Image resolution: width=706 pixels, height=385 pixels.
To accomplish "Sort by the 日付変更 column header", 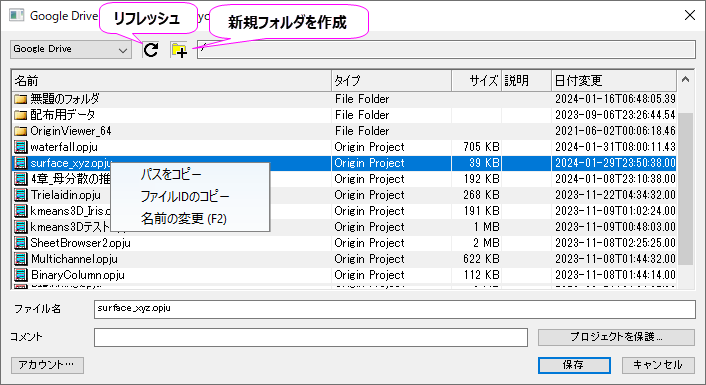I will (x=614, y=81).
